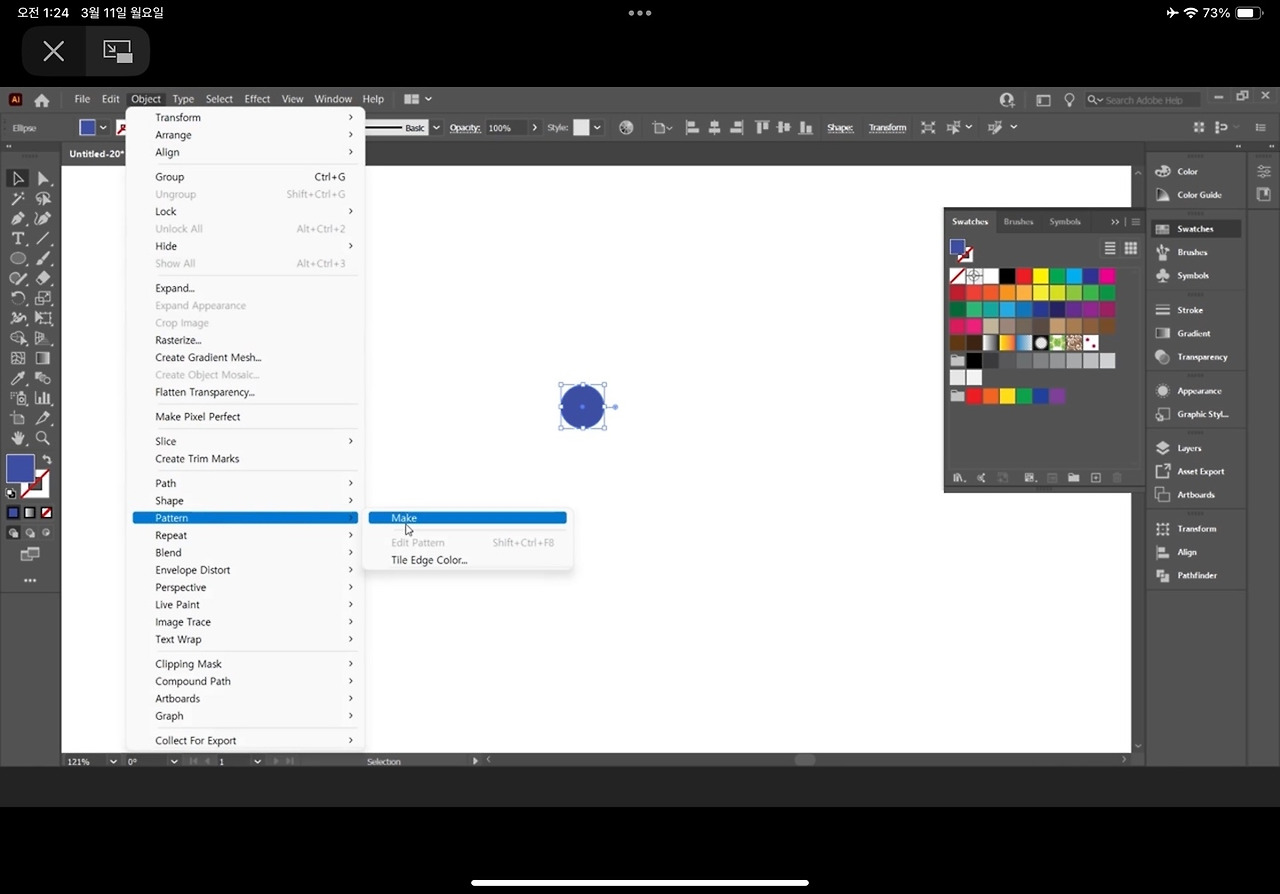Choose the Hand tool

point(18,438)
